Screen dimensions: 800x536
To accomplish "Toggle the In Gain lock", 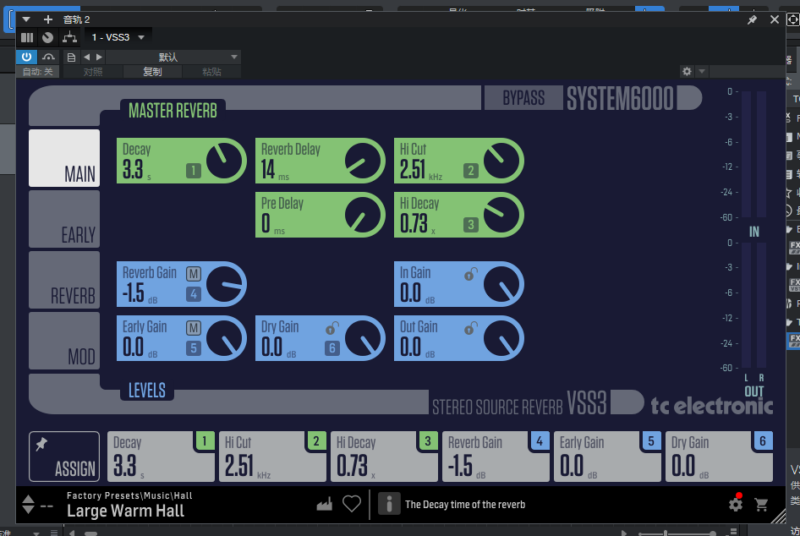I will (470, 273).
